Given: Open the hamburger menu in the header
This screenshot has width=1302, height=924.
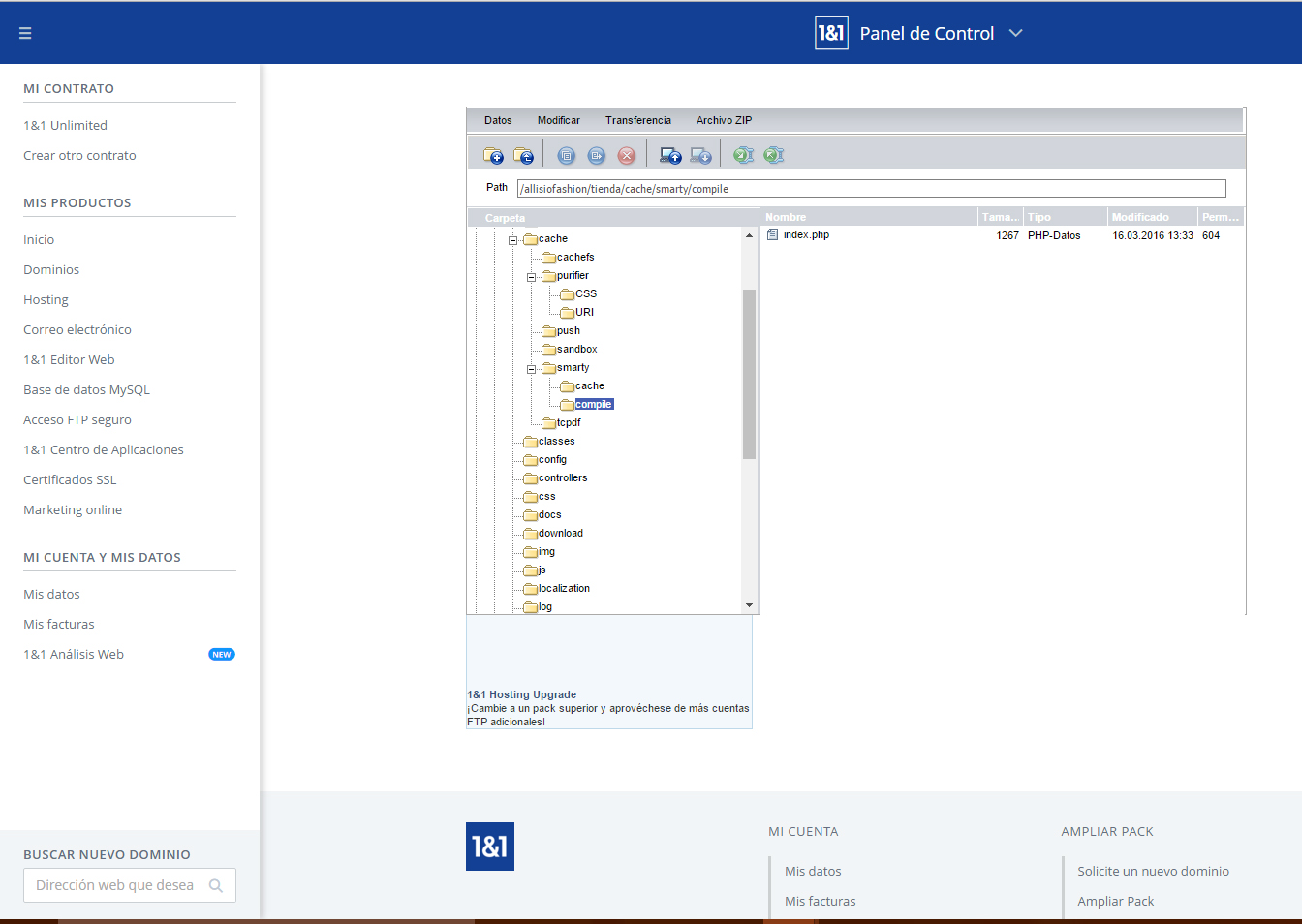Looking at the screenshot, I should click(x=25, y=33).
